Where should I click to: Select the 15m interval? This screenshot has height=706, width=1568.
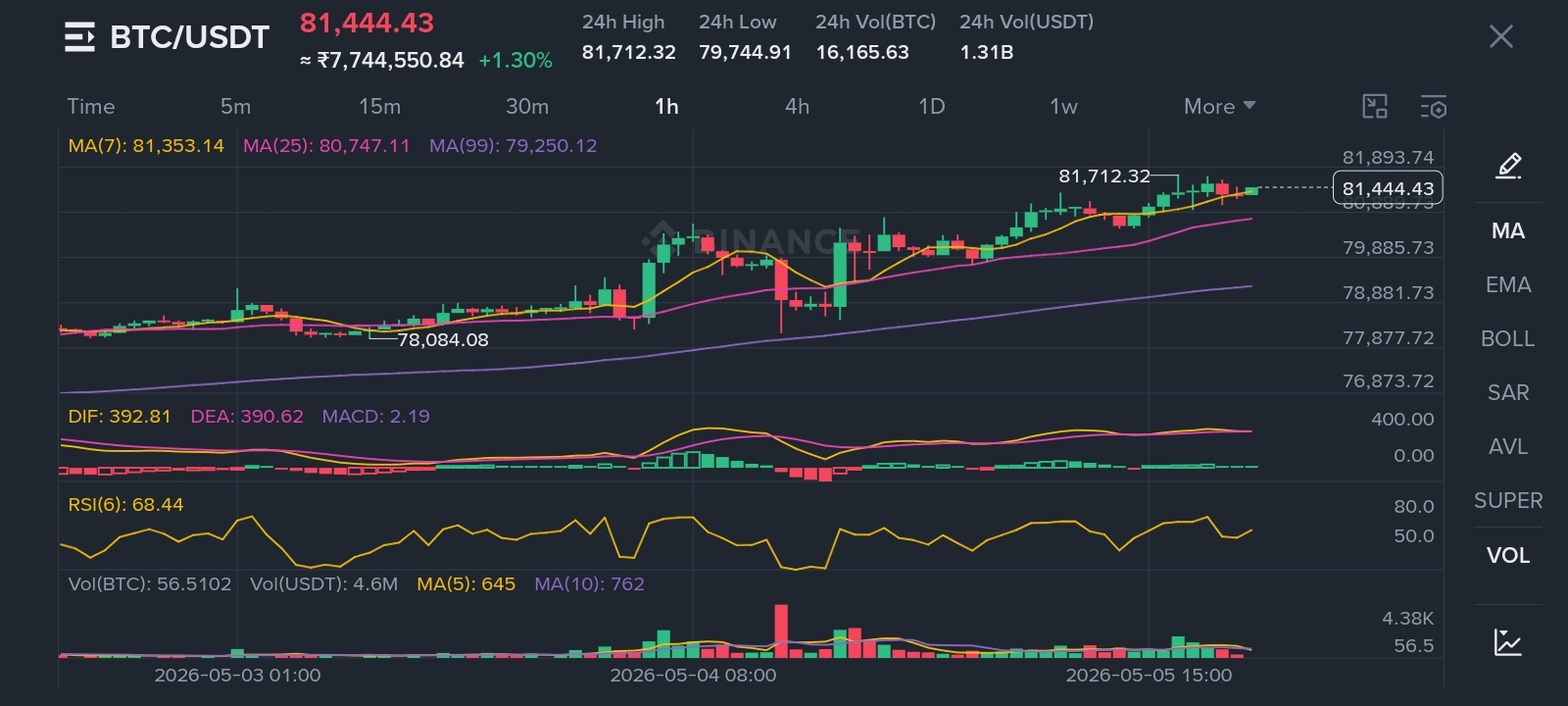[x=379, y=106]
